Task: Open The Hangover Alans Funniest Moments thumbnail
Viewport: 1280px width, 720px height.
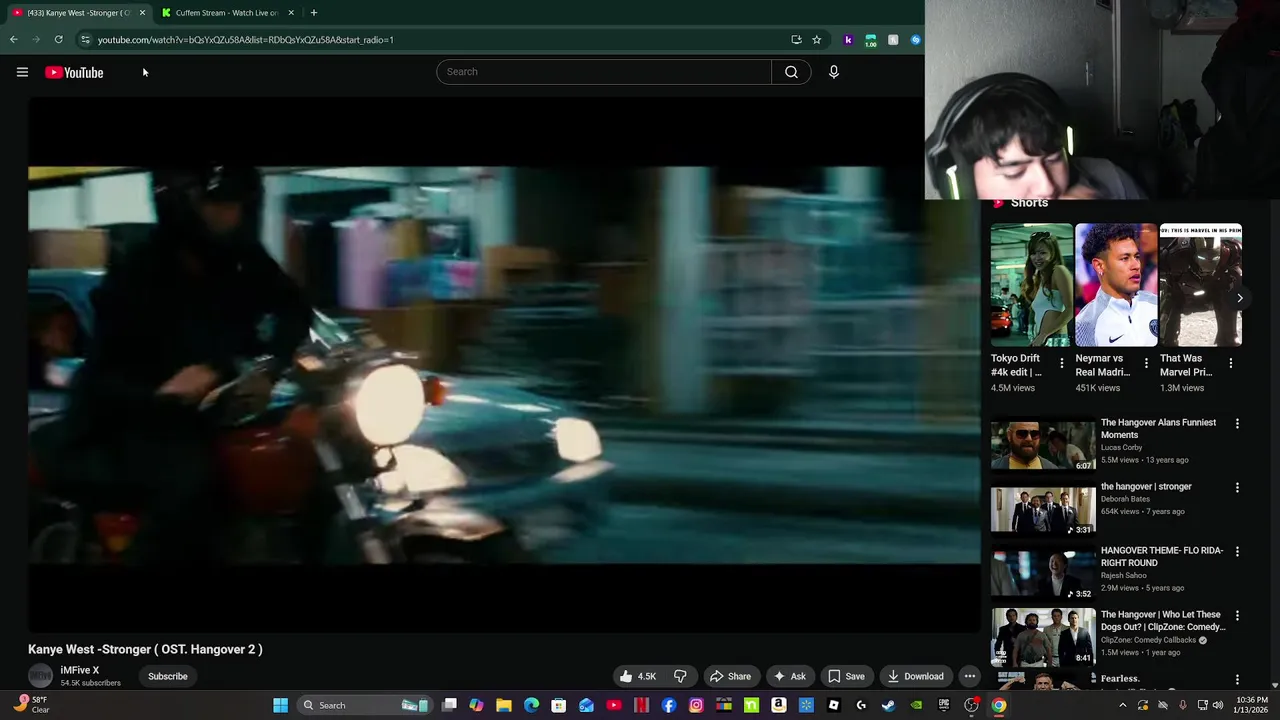Action: pos(1043,446)
